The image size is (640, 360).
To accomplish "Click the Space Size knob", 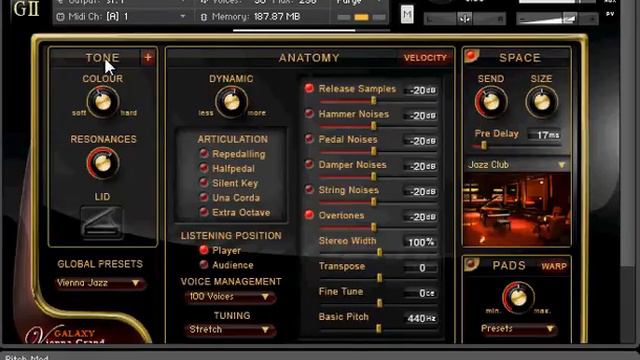I will tap(542, 102).
